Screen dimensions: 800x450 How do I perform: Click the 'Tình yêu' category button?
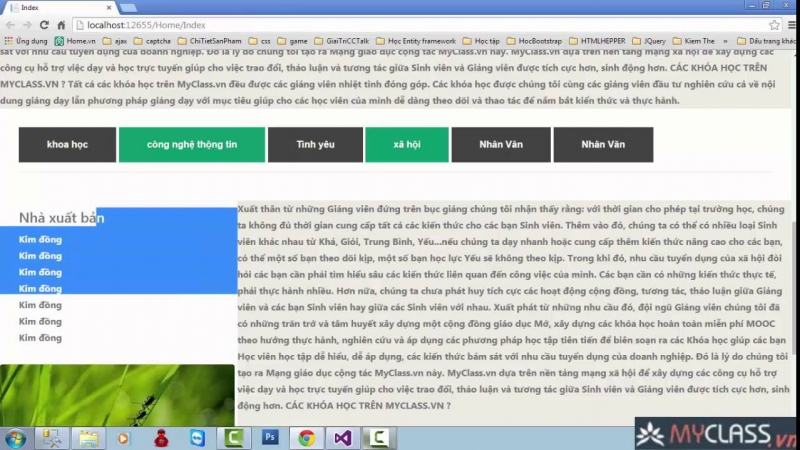[315, 145]
